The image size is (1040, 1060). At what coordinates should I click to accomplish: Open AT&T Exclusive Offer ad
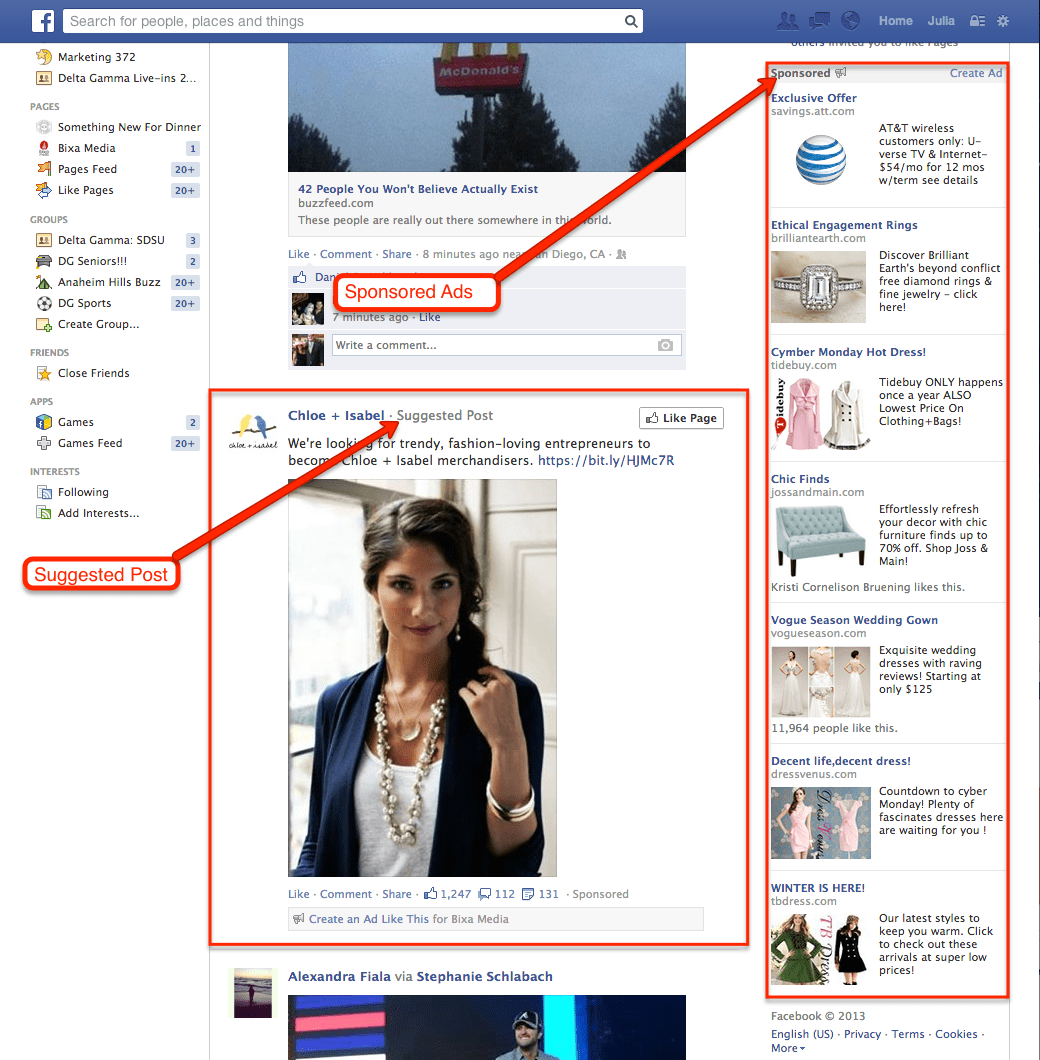(x=813, y=98)
